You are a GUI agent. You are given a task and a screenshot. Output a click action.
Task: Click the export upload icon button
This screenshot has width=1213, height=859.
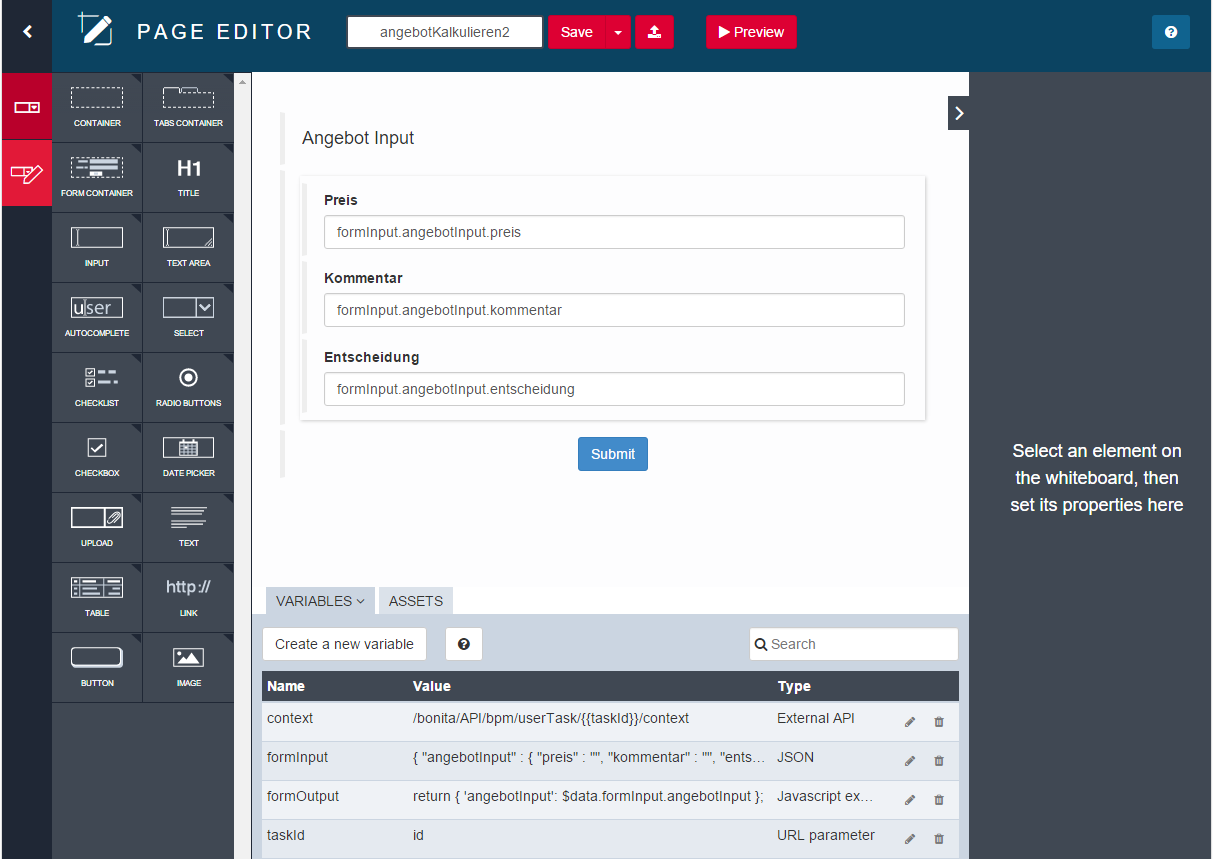[654, 32]
